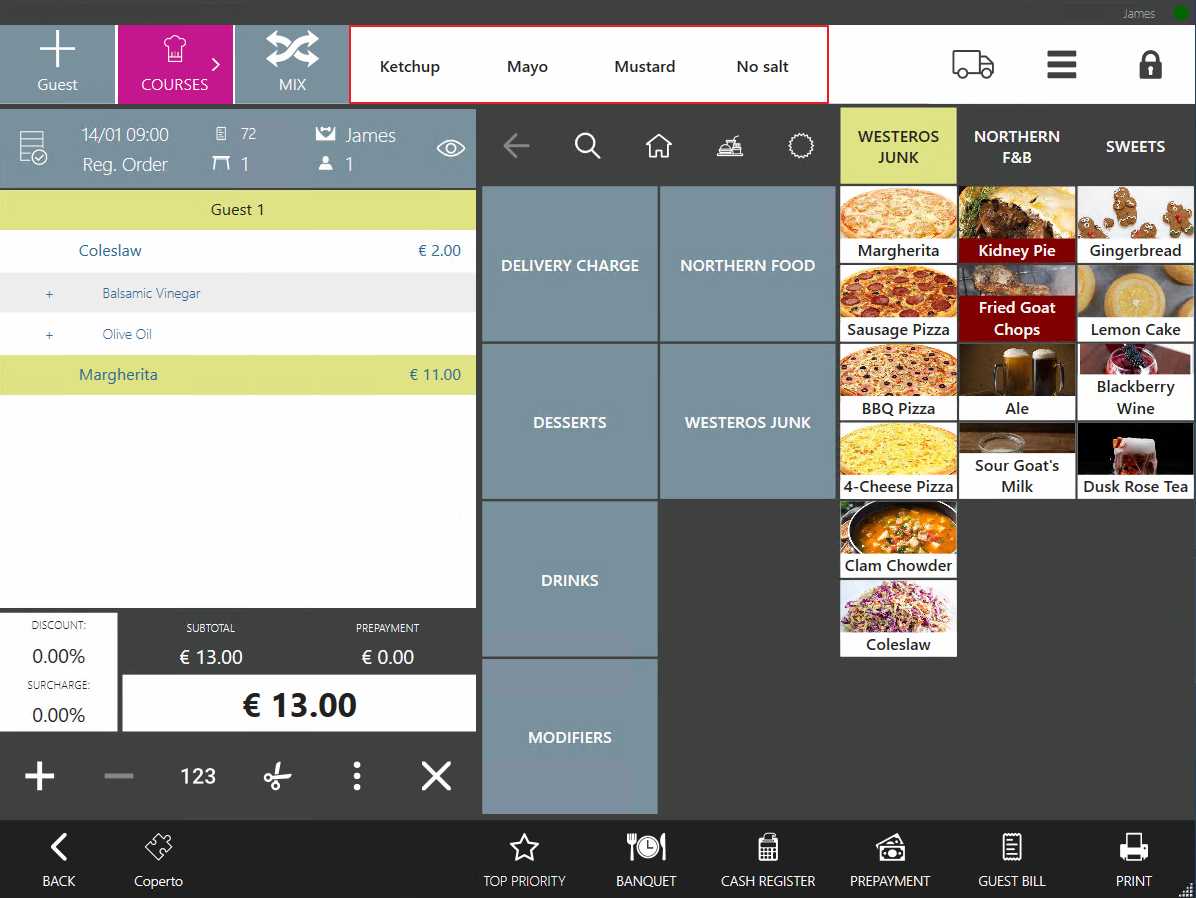The width and height of the screenshot is (1196, 898).
Task: Click the delivery truck icon
Action: [x=972, y=65]
